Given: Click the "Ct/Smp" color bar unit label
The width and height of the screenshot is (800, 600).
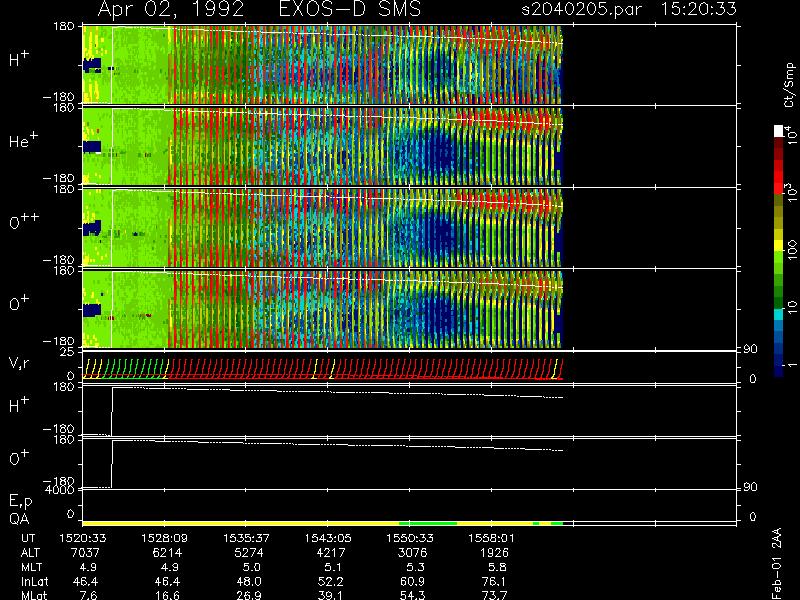Looking at the screenshot, I should pyautogui.click(x=790, y=85).
